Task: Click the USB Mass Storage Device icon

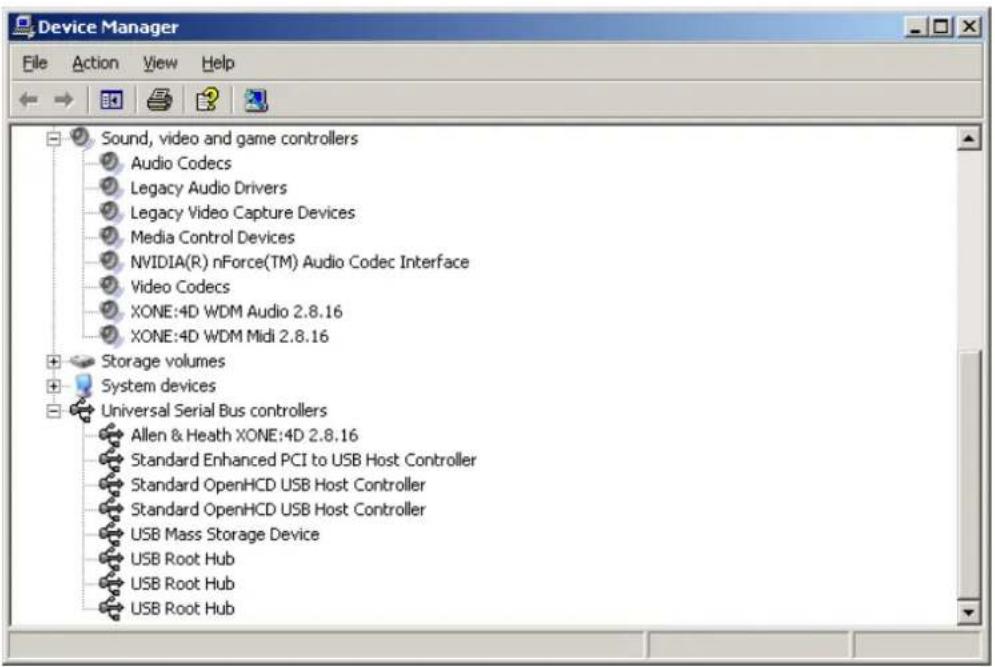Action: click(x=111, y=534)
